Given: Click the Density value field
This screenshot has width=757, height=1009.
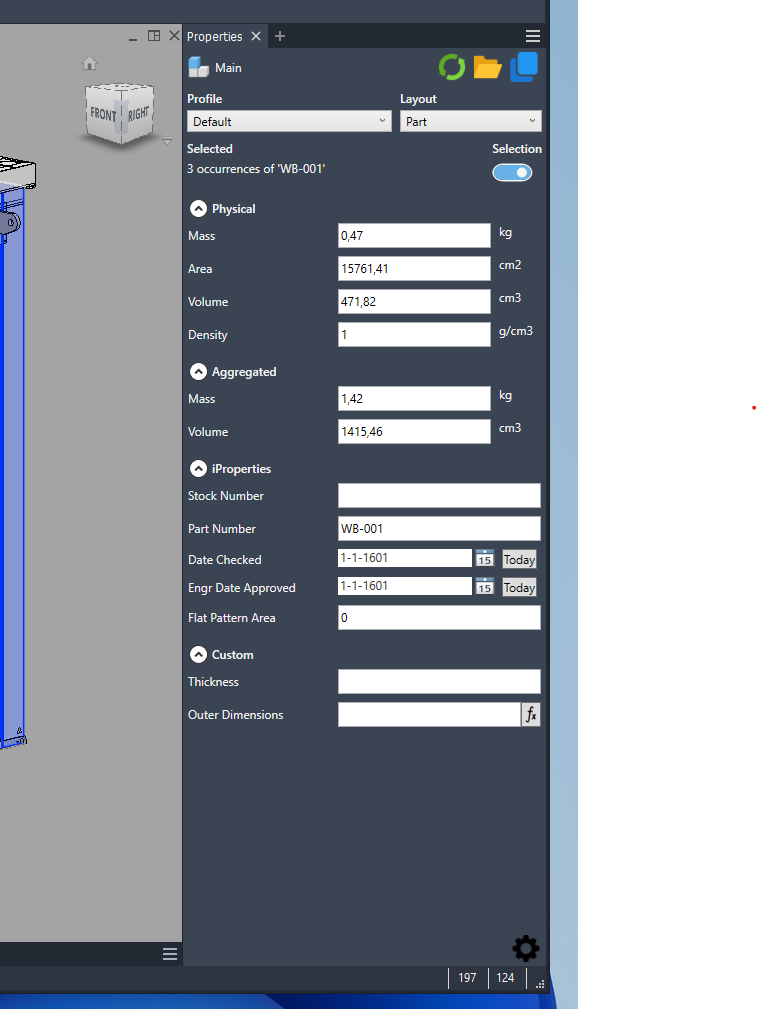Looking at the screenshot, I should click(414, 335).
